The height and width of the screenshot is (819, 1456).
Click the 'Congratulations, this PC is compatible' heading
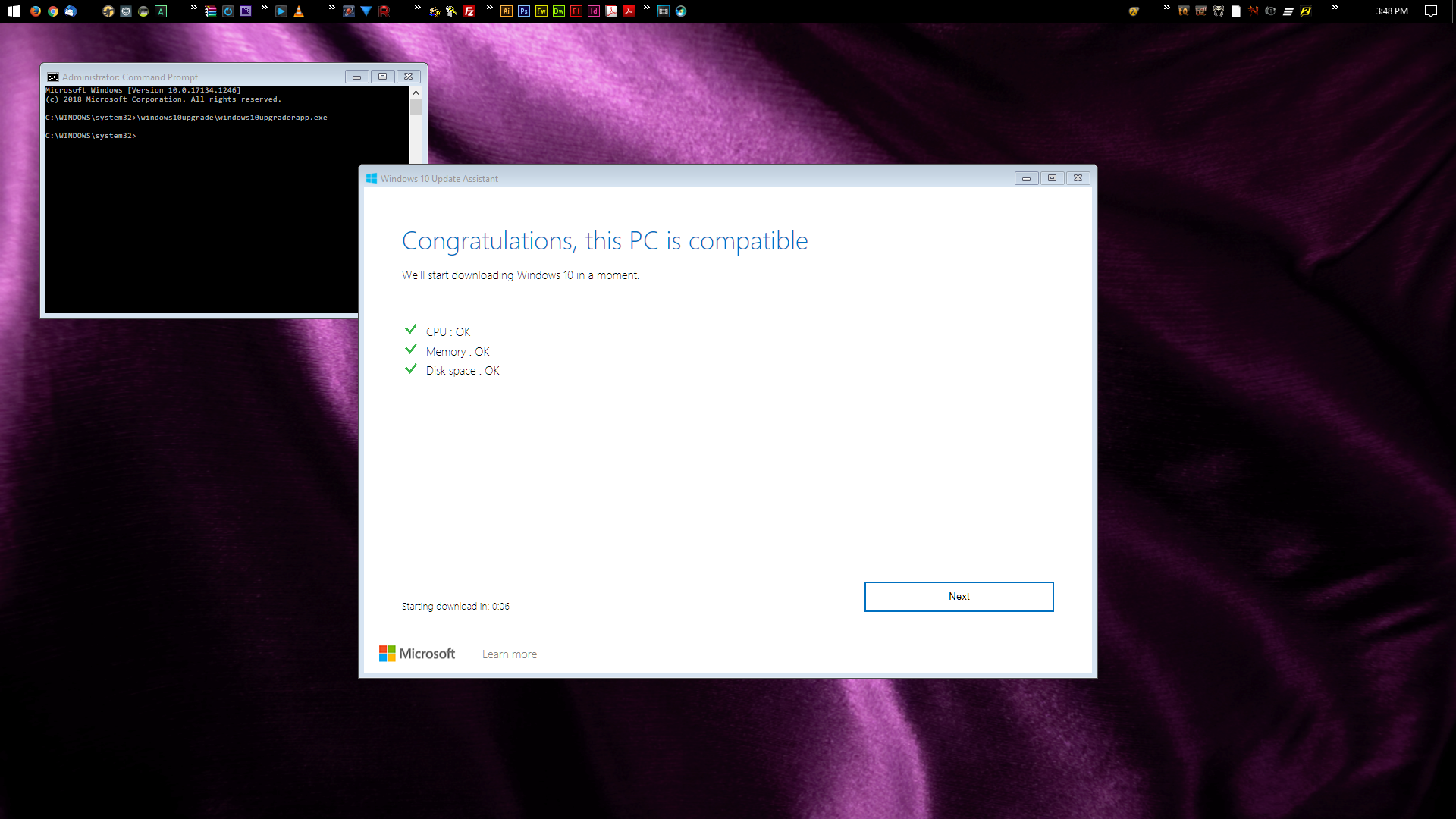click(604, 241)
